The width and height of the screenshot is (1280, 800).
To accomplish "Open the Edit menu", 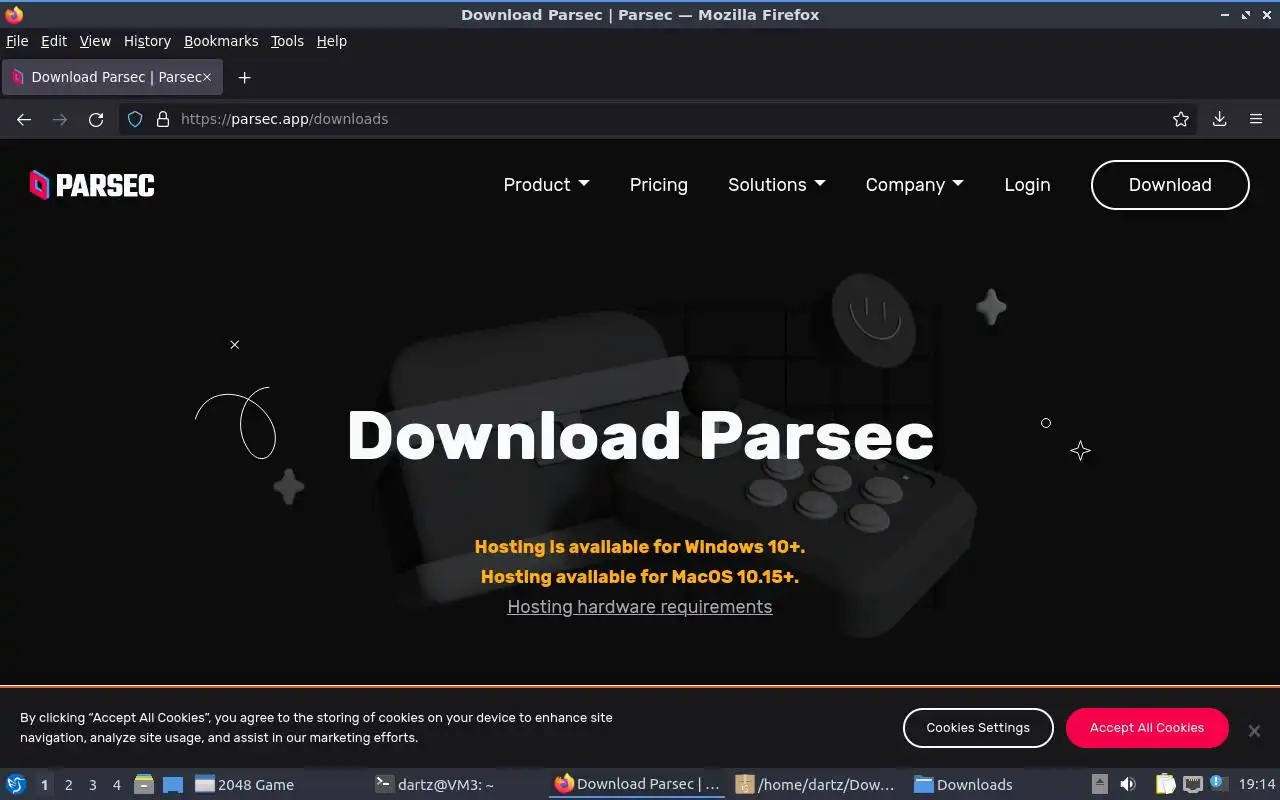I will (x=54, y=41).
